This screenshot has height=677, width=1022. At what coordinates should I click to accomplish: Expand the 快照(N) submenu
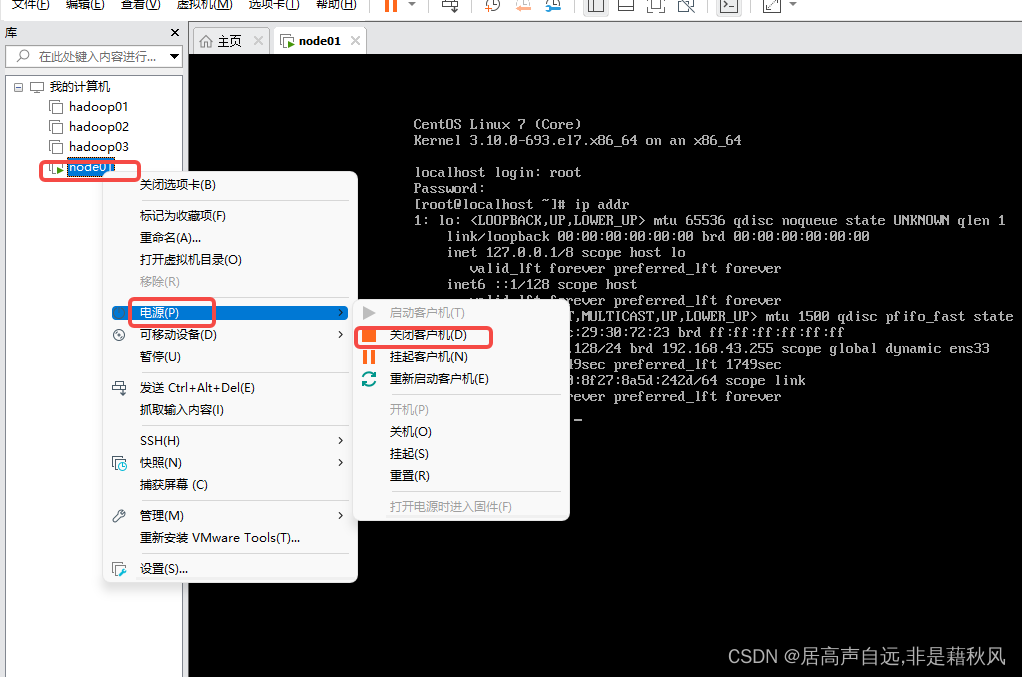pos(230,463)
